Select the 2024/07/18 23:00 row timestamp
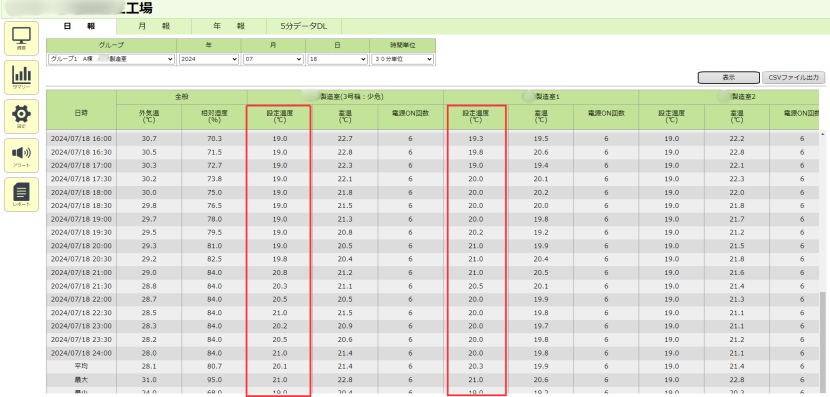Image resolution: width=830 pixels, height=397 pixels. [x=81, y=326]
